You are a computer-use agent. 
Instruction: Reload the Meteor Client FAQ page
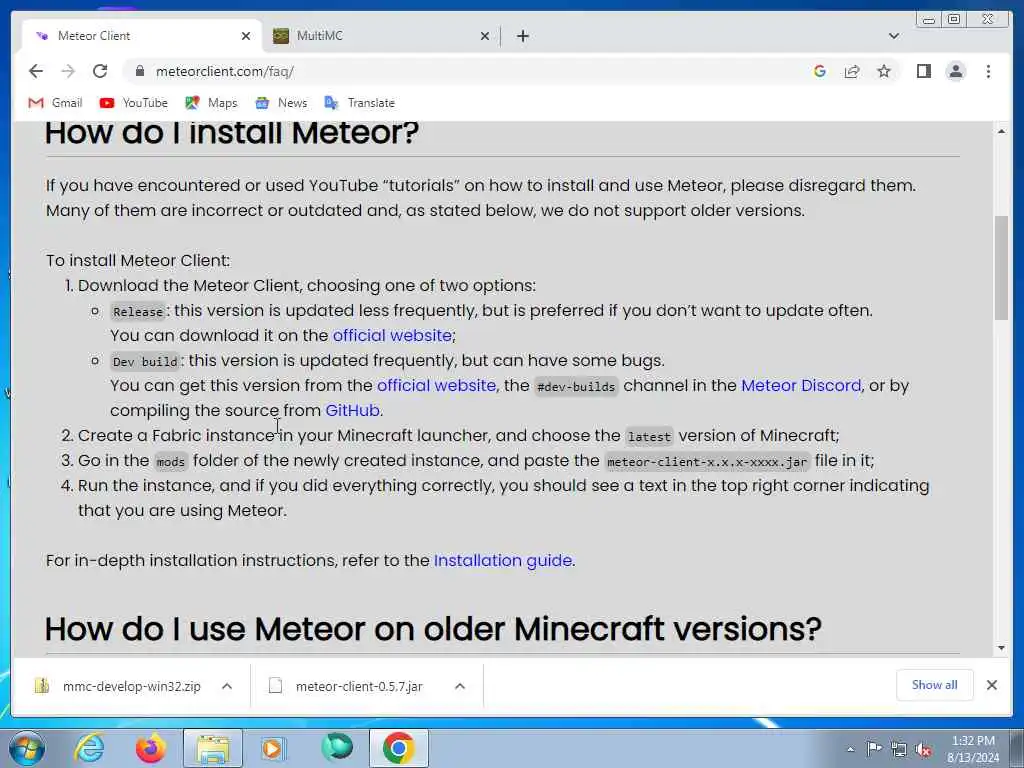[100, 71]
